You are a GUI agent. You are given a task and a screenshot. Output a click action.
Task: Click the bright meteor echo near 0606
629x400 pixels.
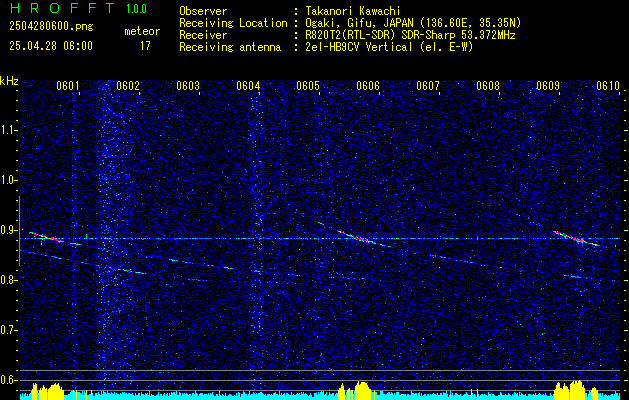354,236
